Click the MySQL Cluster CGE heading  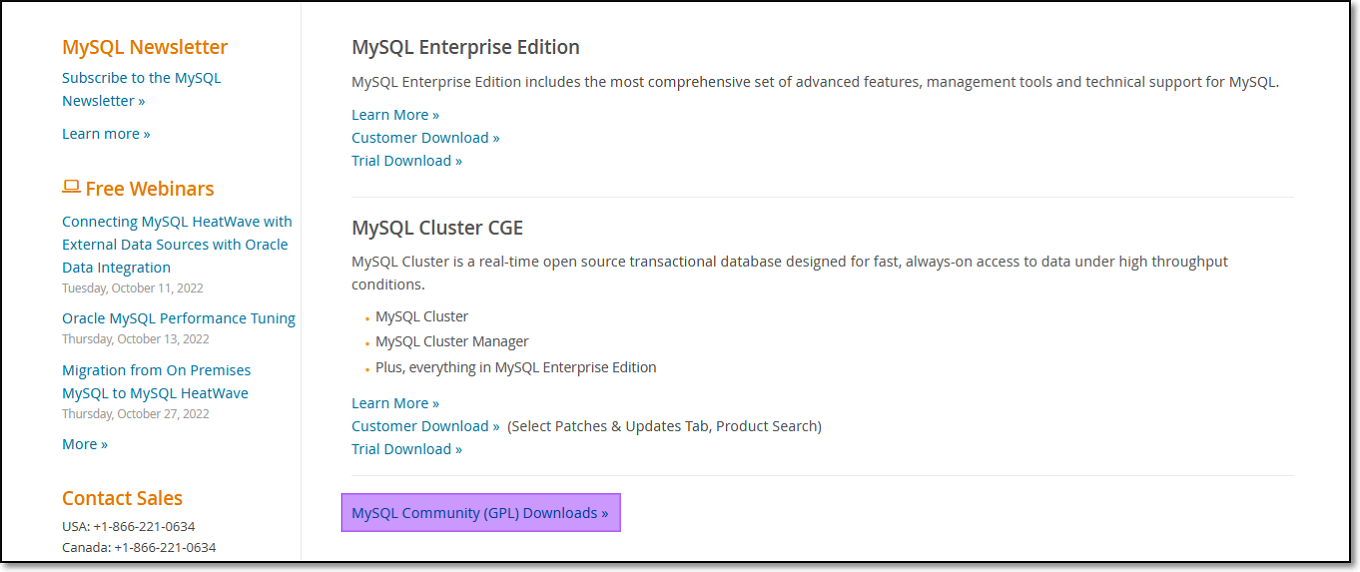pos(437,228)
